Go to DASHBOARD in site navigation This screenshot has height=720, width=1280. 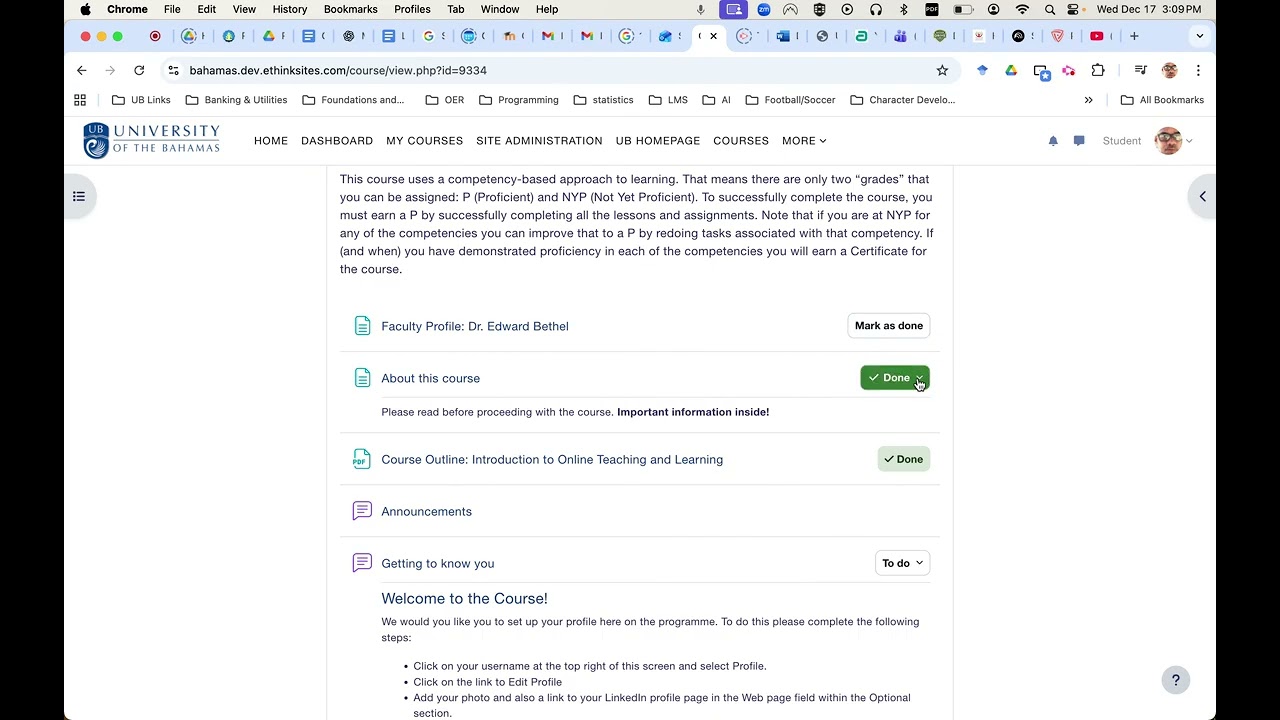[337, 141]
